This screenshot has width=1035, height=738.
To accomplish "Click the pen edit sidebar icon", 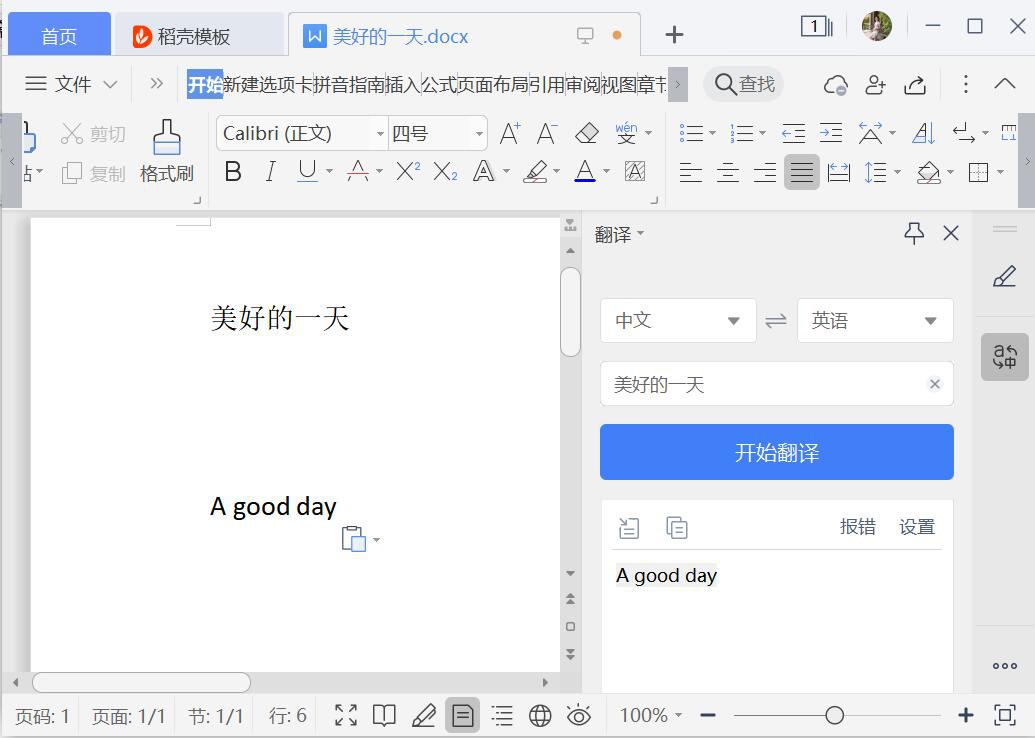I will [x=1005, y=276].
